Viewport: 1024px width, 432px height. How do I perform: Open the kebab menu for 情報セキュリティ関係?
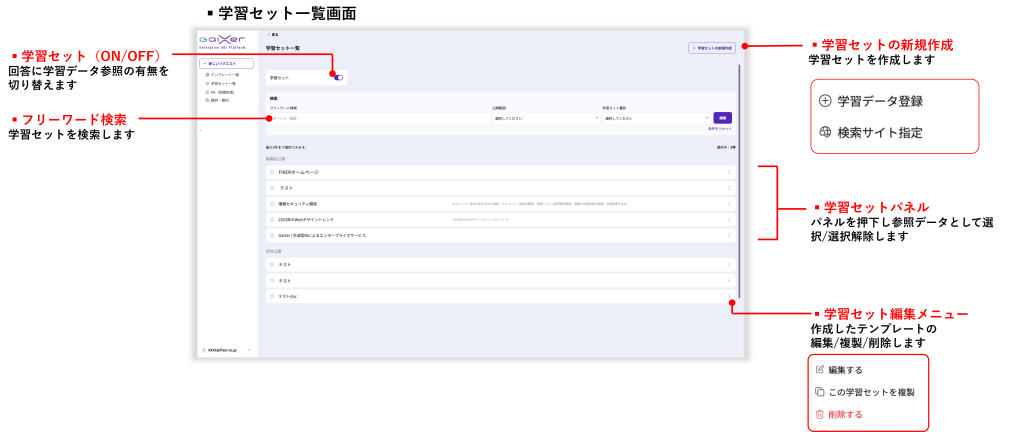coord(729,204)
